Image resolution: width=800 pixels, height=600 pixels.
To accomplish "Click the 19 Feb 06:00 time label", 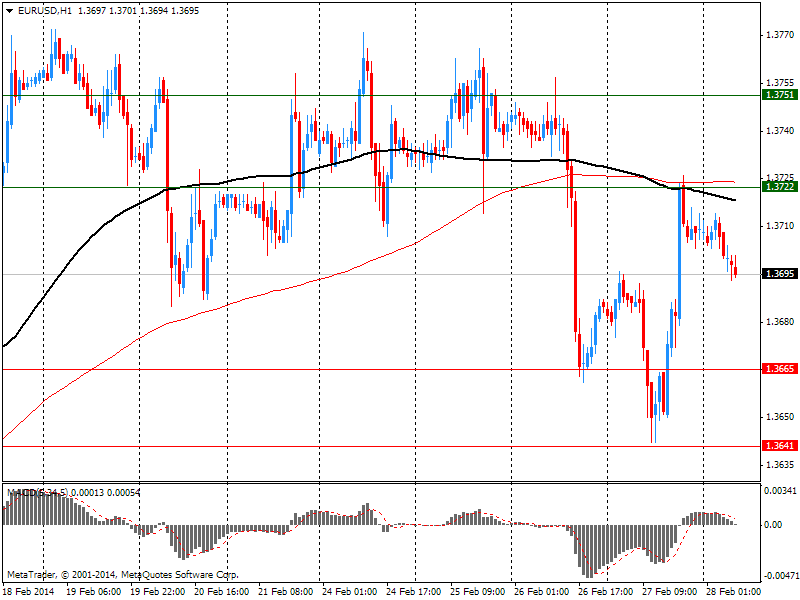I will [x=94, y=592].
